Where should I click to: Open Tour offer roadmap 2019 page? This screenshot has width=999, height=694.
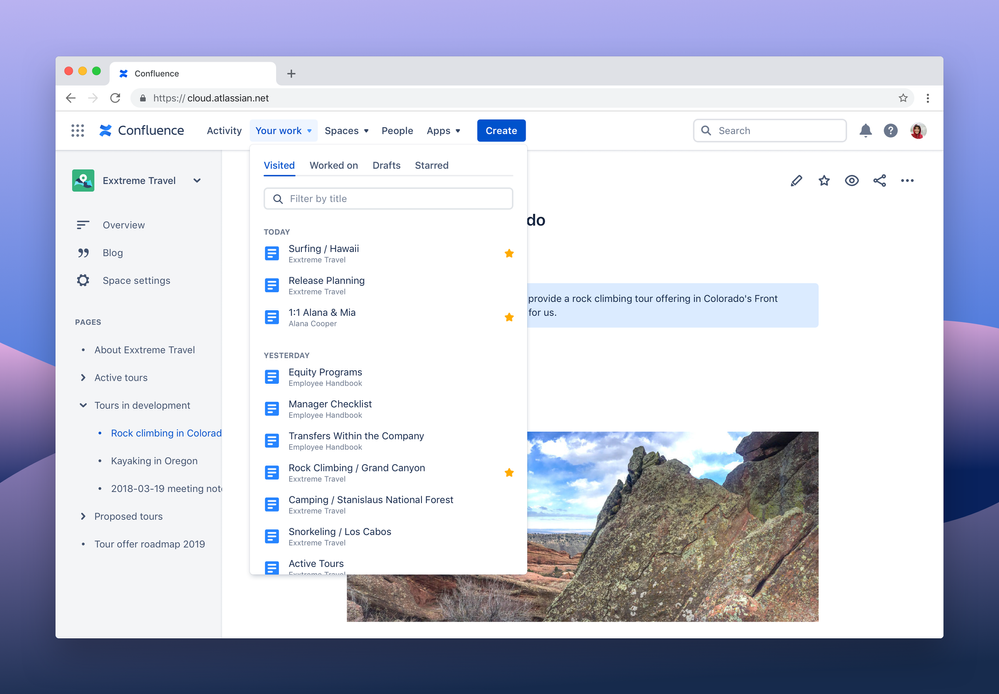click(x=150, y=544)
